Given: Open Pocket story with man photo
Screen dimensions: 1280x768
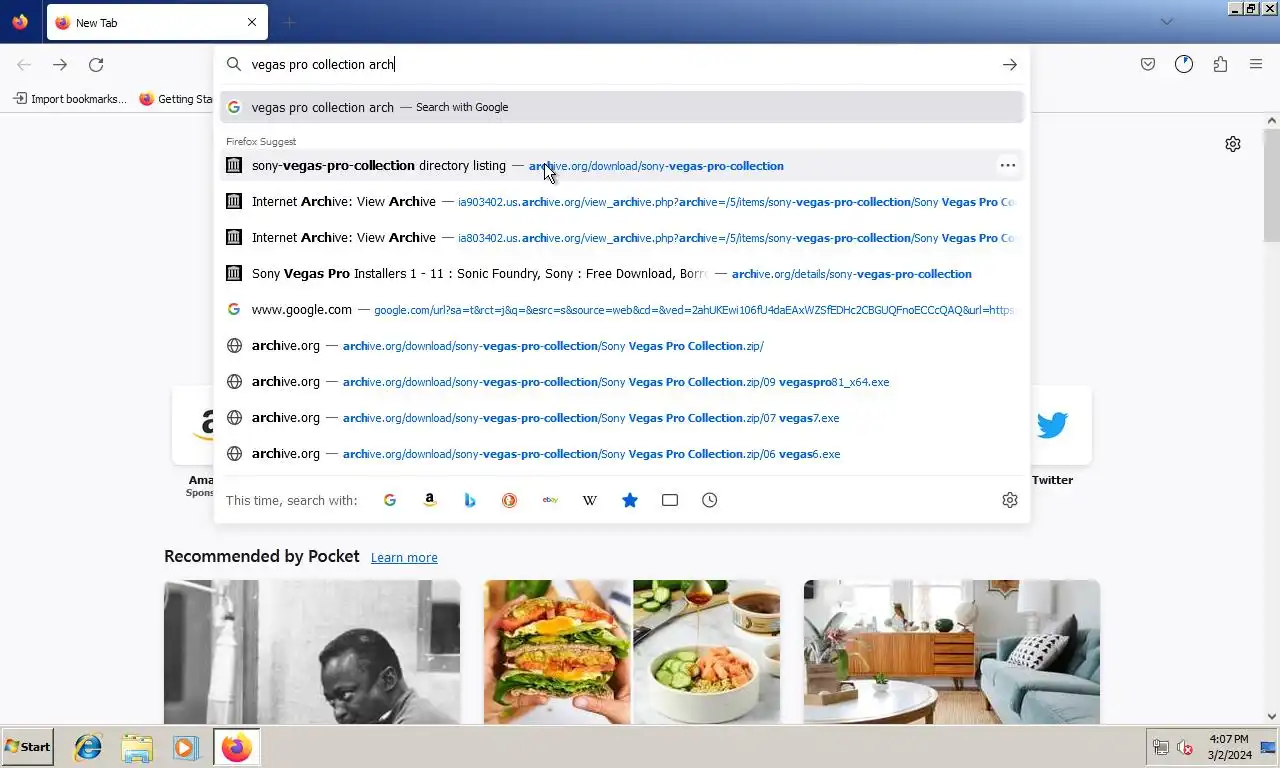Looking at the screenshot, I should coord(312,652).
